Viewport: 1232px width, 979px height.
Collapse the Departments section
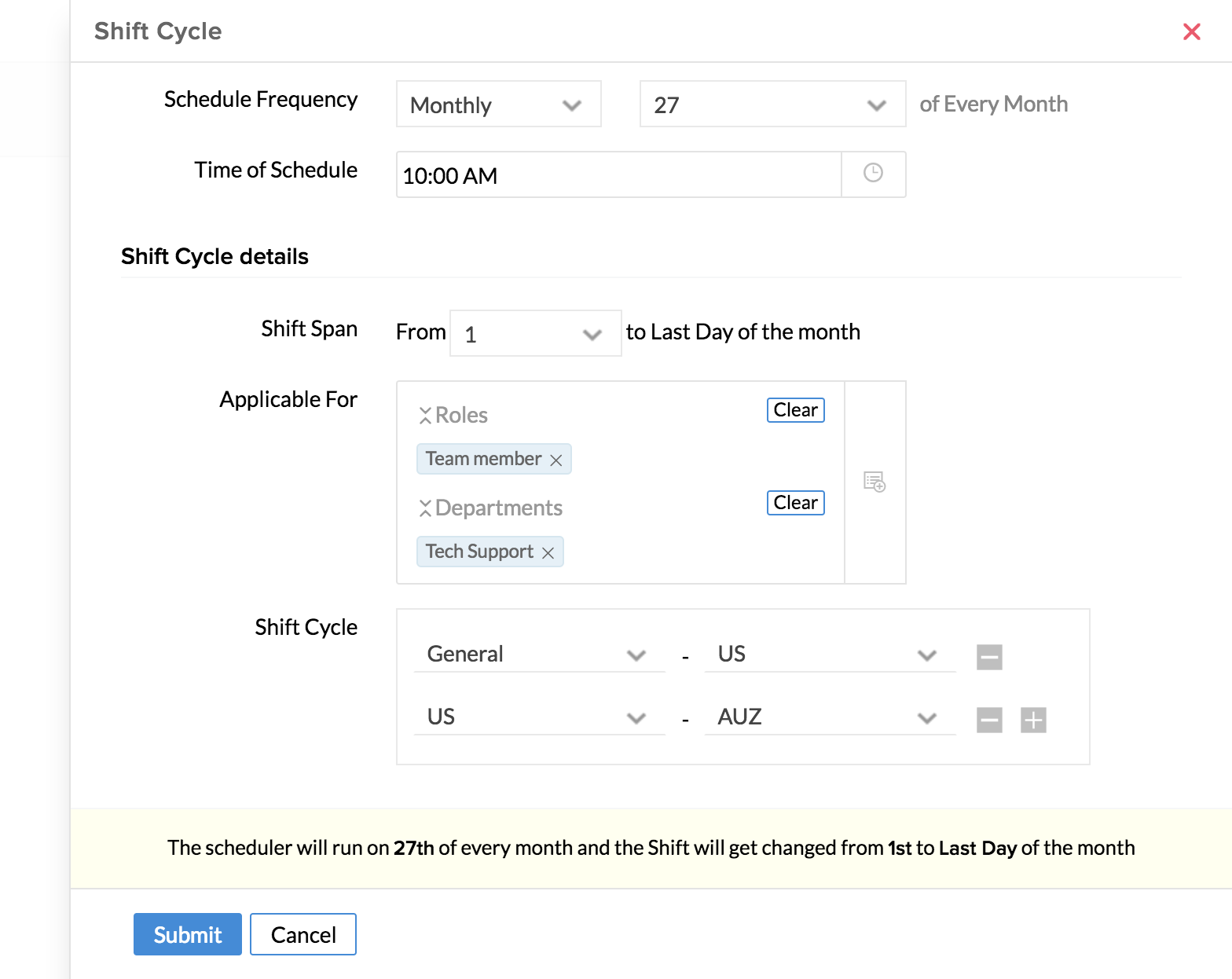(425, 508)
